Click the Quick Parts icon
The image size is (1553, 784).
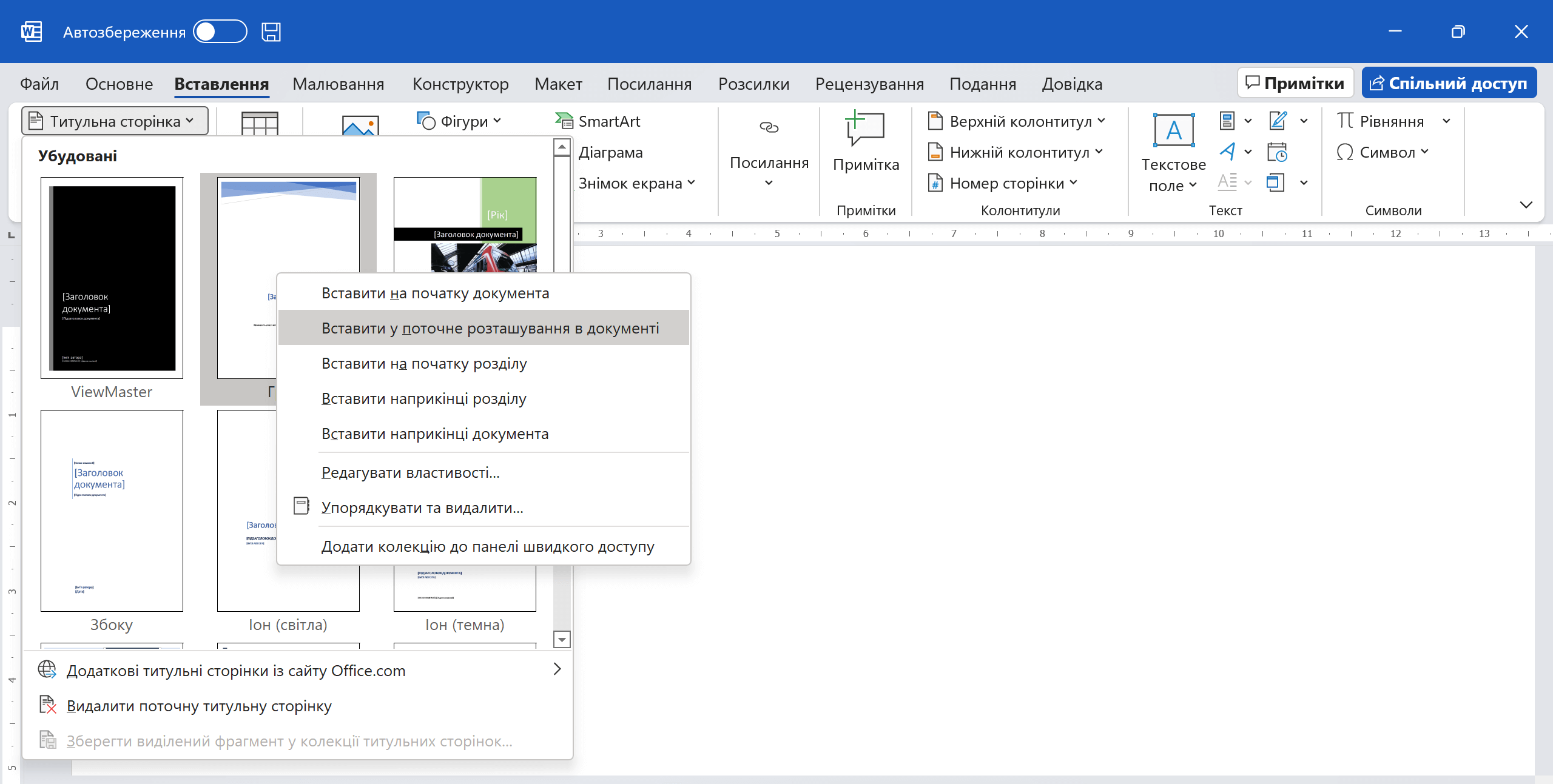pos(1227,121)
